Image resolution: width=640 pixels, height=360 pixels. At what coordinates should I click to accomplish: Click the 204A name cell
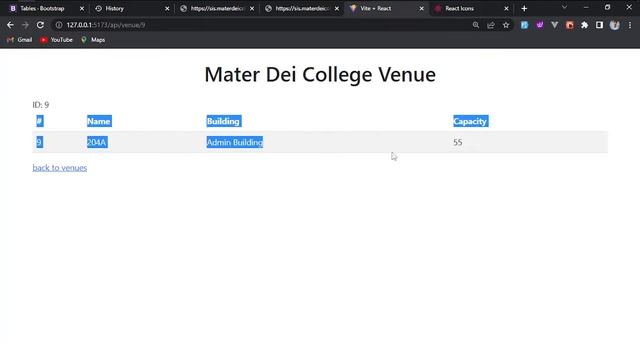(97, 142)
